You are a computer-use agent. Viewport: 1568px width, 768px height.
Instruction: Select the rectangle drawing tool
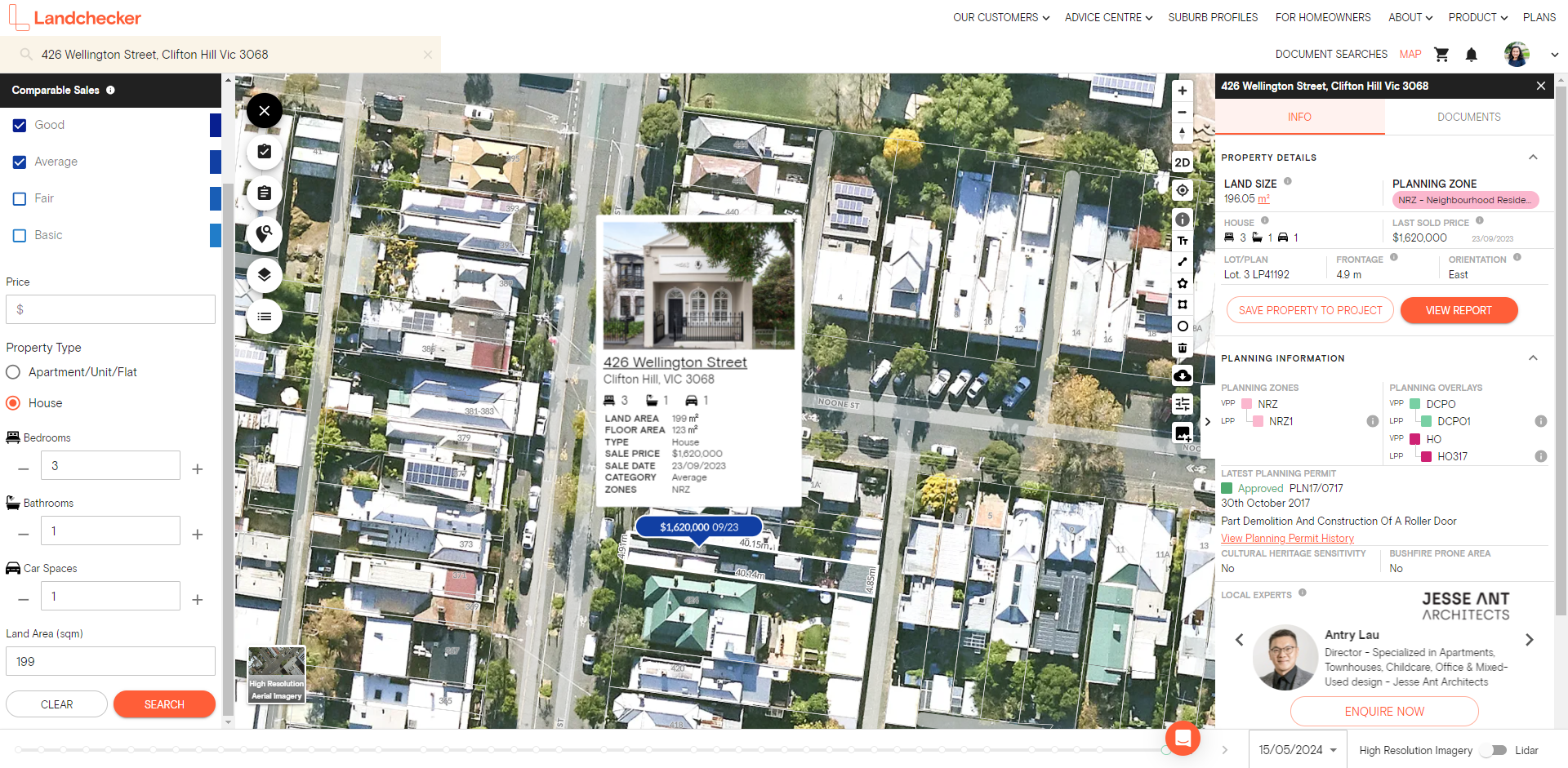[x=1182, y=304]
